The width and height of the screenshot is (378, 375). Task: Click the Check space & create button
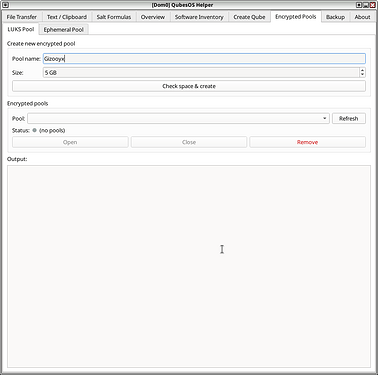(189, 86)
